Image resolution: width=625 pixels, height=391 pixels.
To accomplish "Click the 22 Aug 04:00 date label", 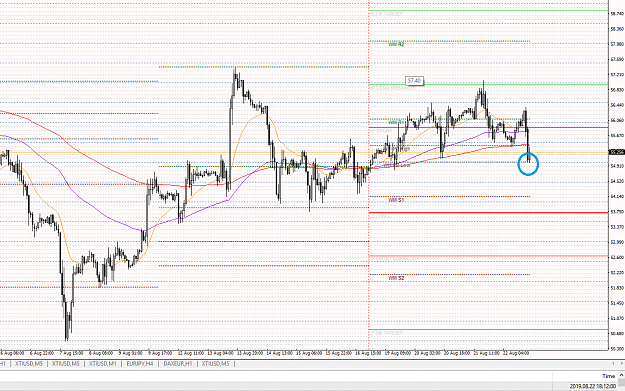I will pos(516,353).
